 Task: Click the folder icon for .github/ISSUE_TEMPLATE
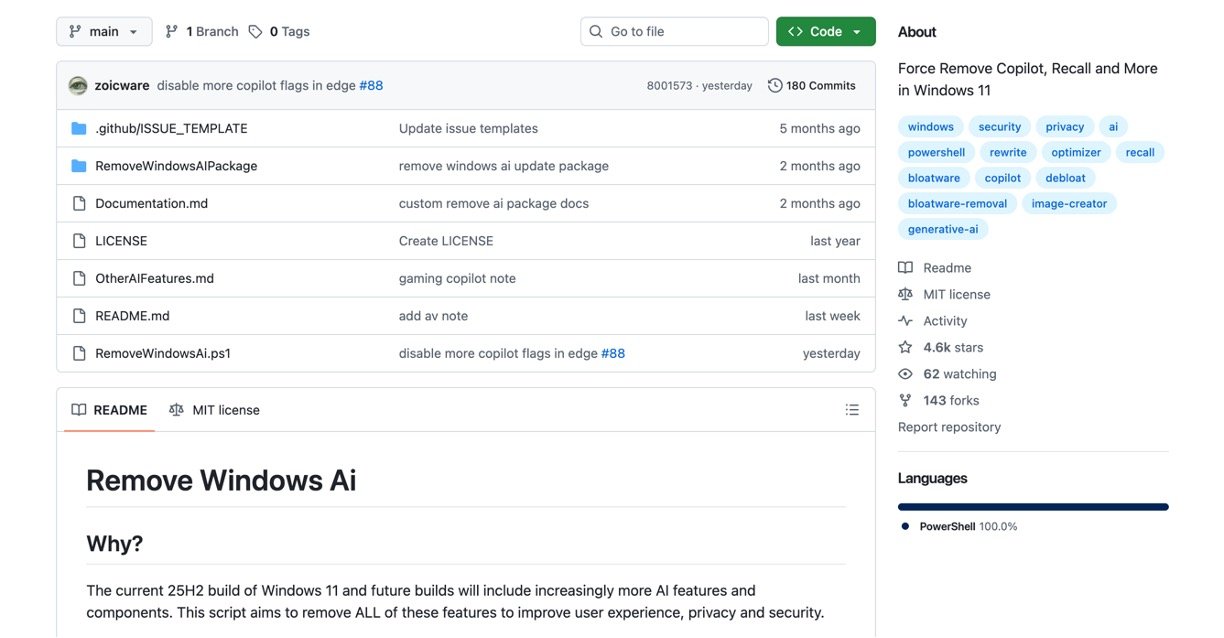(79, 128)
